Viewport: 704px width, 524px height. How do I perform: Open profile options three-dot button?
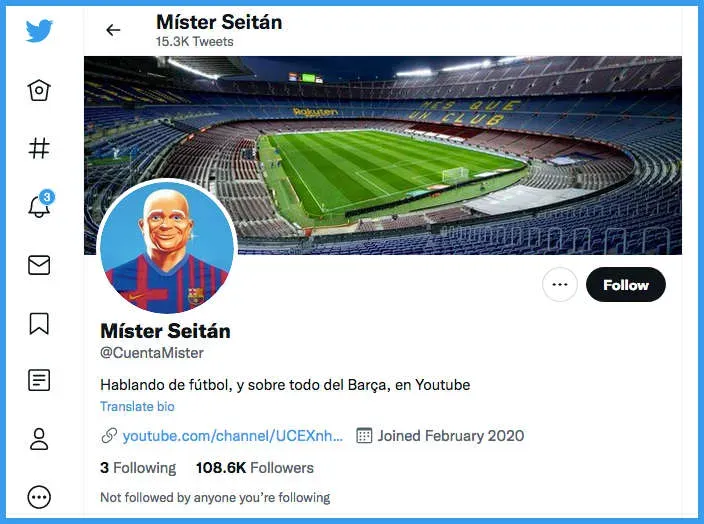560,285
